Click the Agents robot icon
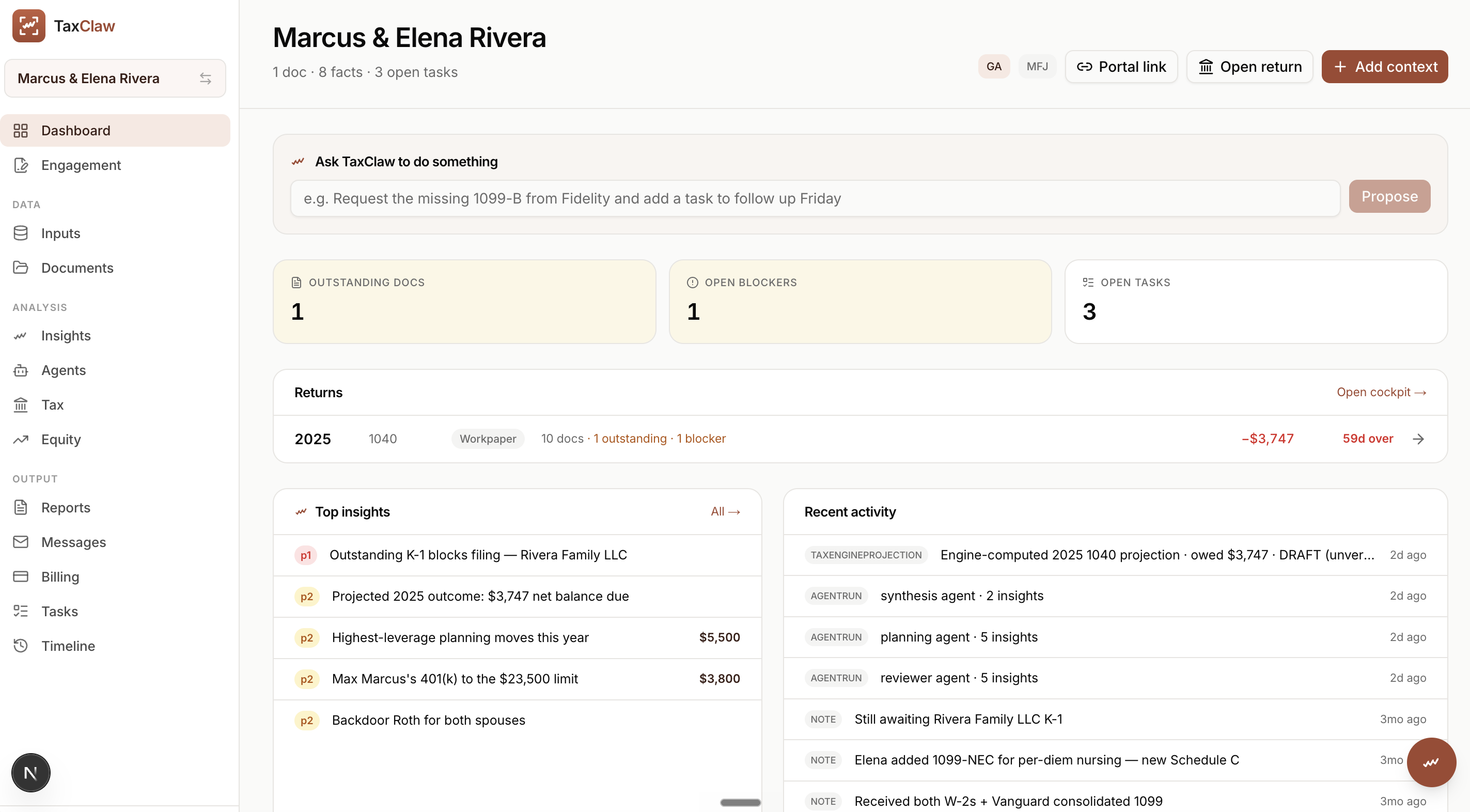This screenshot has height=812, width=1470. pos(21,370)
